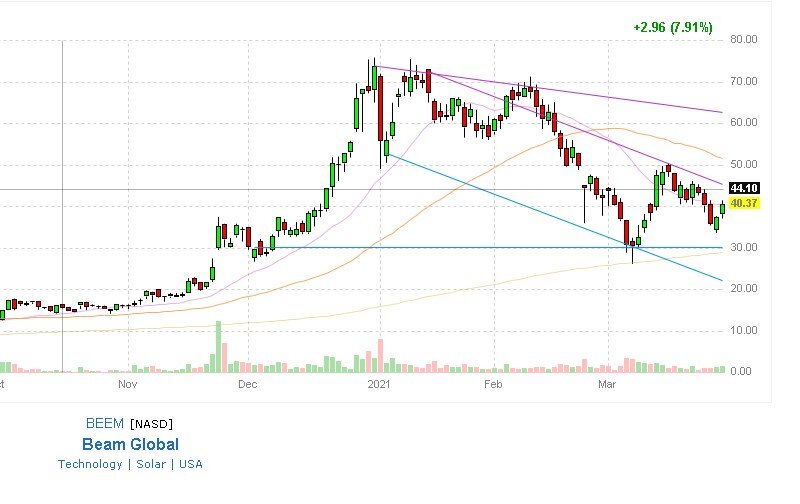Select the 50.00 y-axis price label

pyautogui.click(x=744, y=164)
